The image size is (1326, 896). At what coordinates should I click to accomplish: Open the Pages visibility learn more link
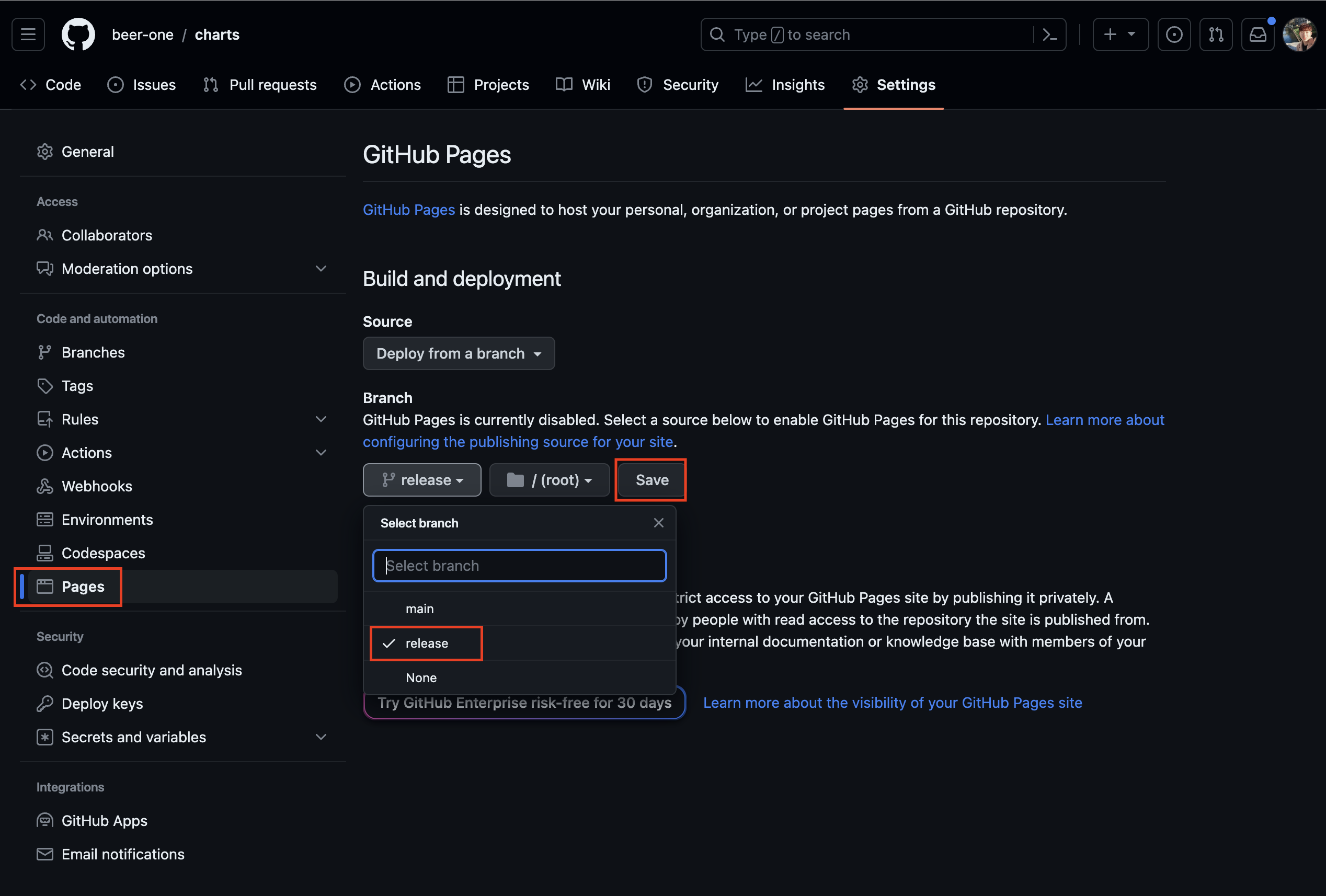[x=892, y=703]
